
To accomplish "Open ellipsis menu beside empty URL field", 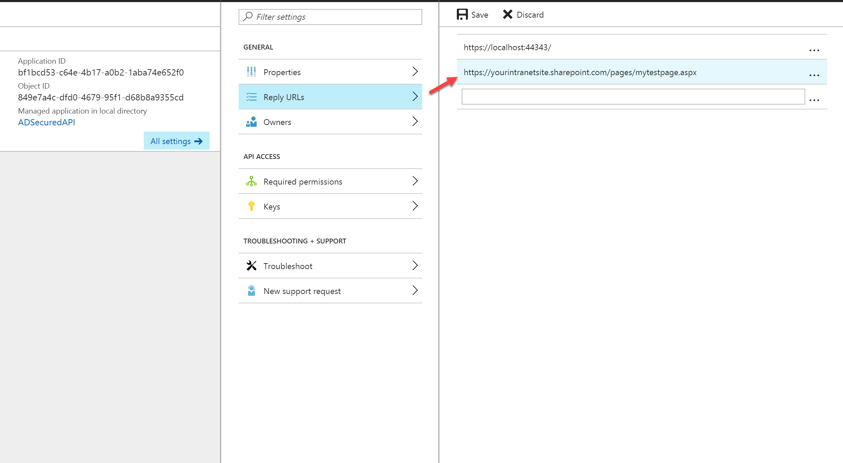I will tap(814, 99).
